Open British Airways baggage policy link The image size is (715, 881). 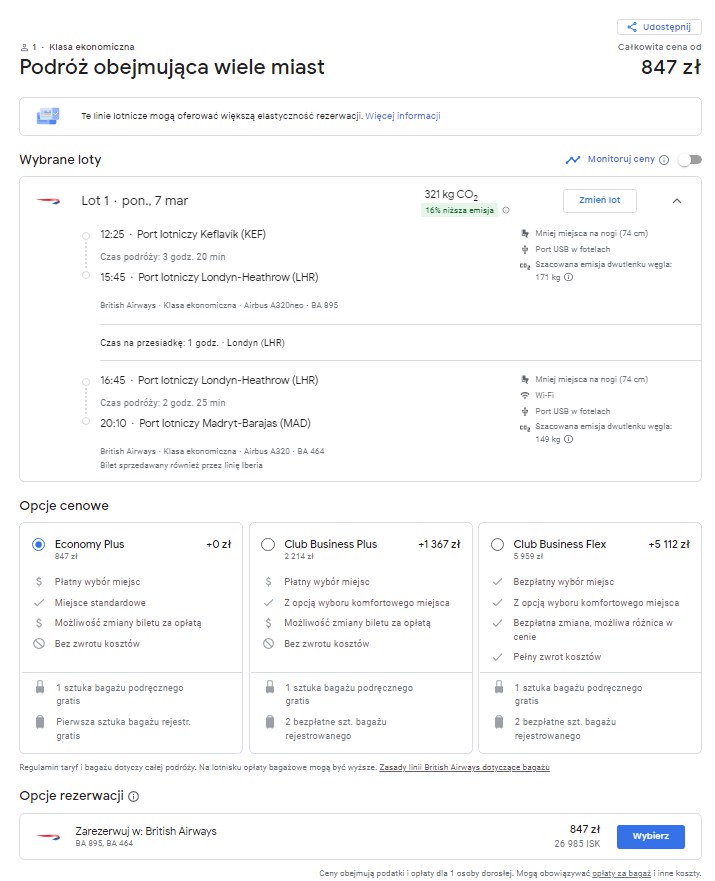pos(464,768)
